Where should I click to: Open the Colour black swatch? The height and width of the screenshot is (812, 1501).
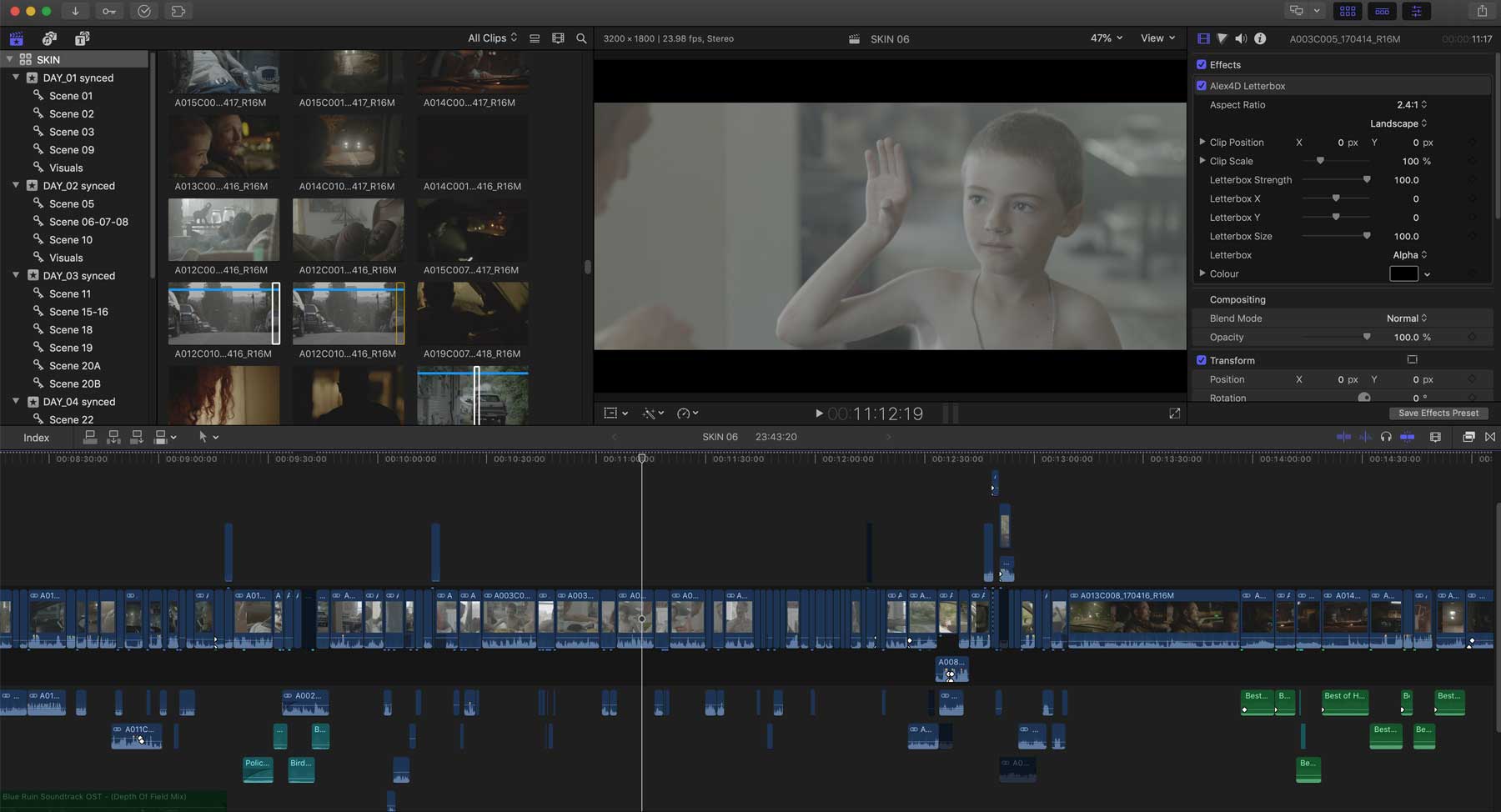(1403, 273)
